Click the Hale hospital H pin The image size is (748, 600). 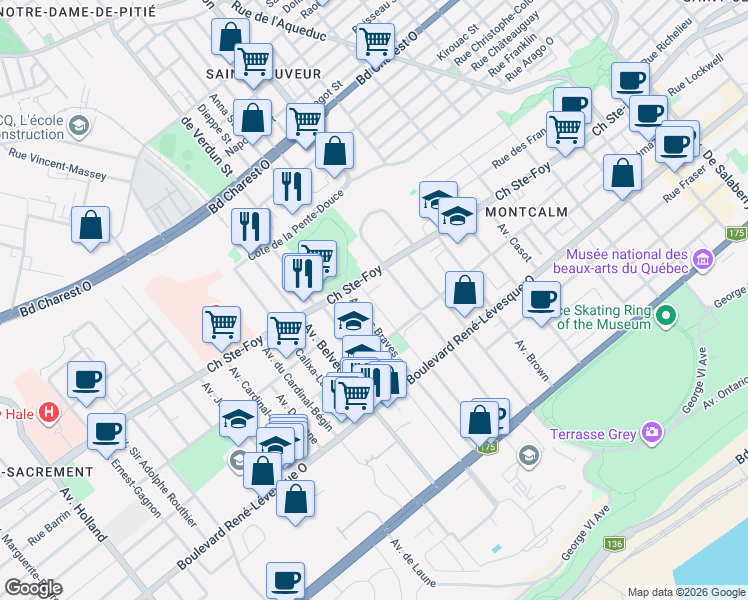click(x=49, y=412)
